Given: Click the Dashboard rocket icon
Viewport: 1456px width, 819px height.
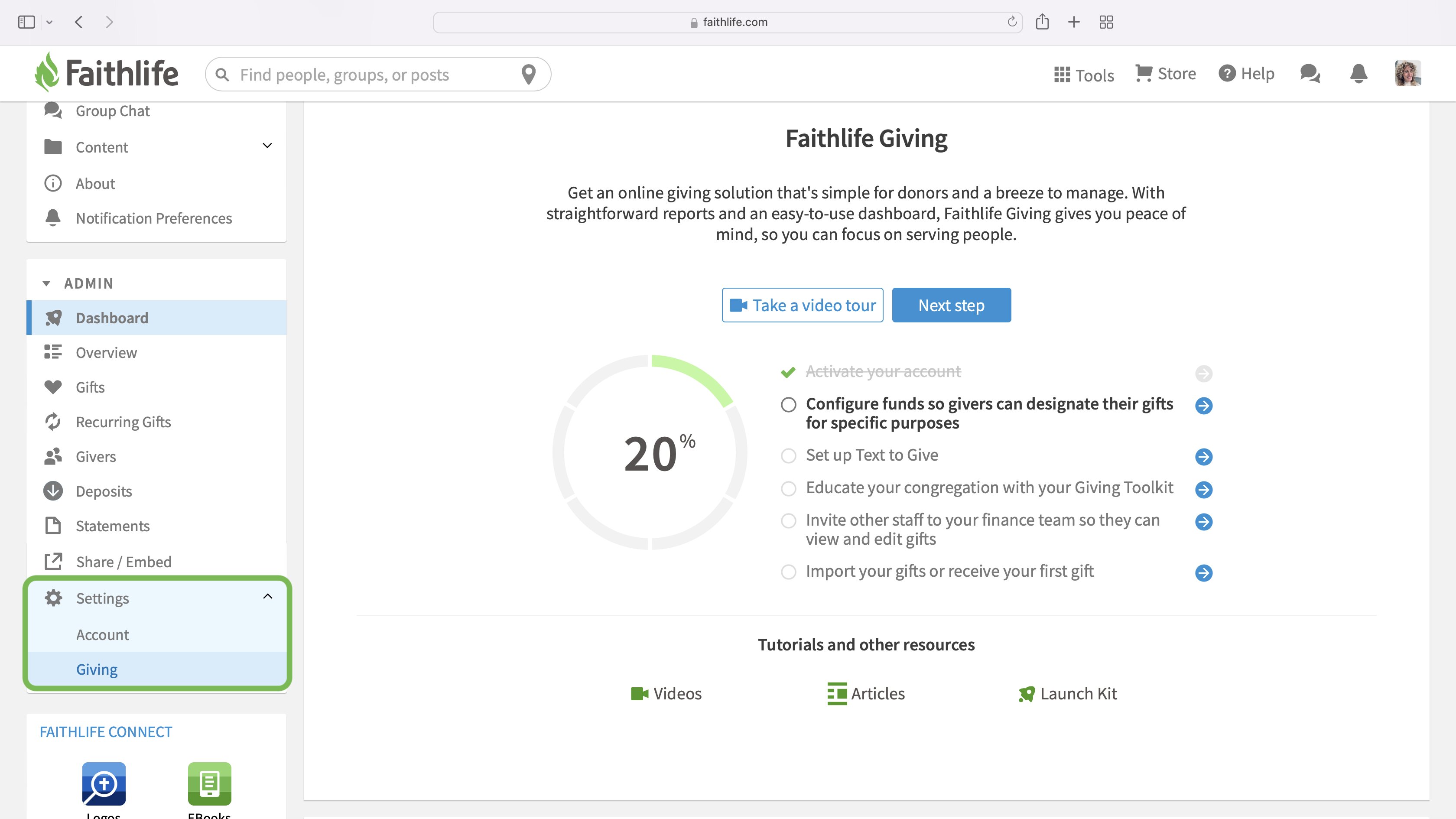Looking at the screenshot, I should pos(53,318).
